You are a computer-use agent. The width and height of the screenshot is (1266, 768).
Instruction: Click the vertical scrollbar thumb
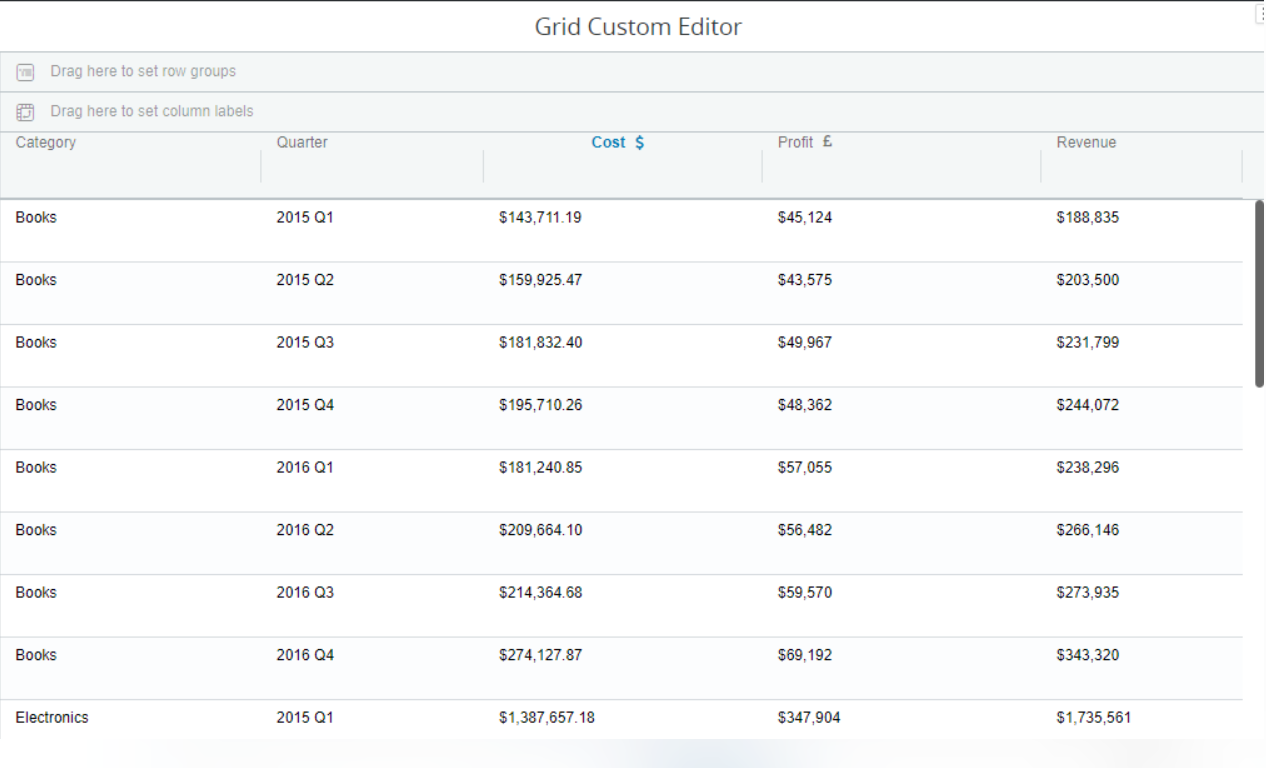point(1259,292)
